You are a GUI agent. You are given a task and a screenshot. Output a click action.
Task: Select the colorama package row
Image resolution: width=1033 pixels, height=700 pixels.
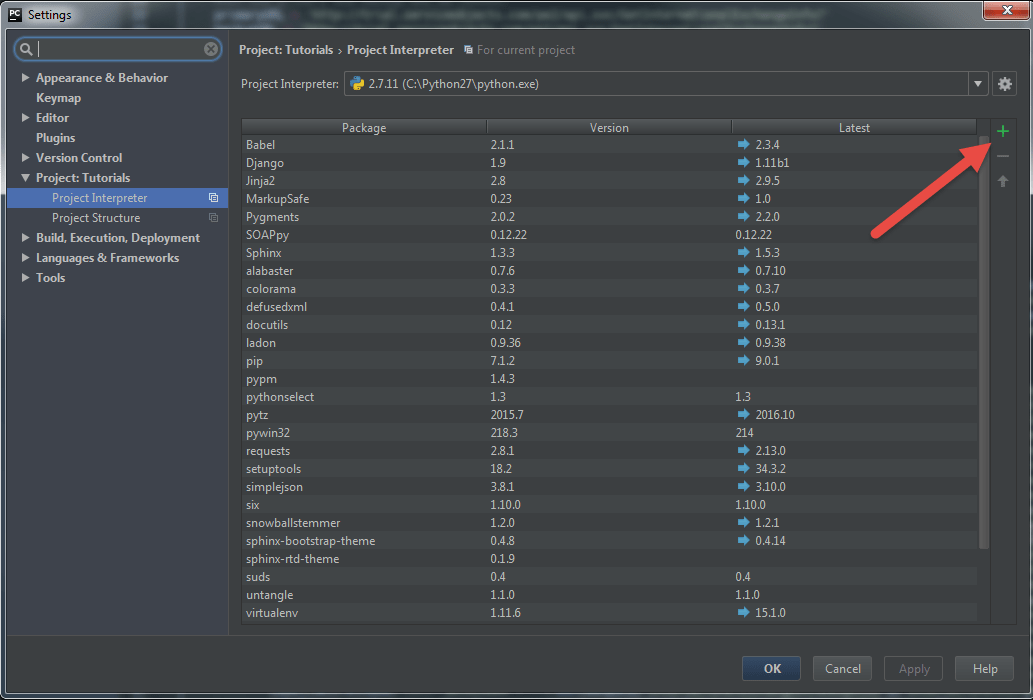(609, 288)
